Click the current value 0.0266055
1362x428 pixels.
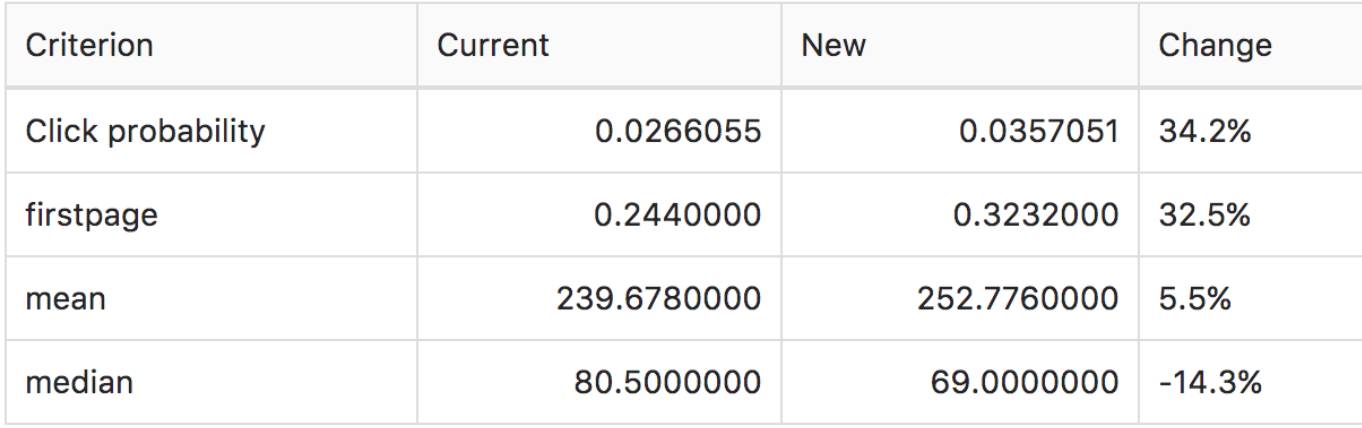pos(677,131)
